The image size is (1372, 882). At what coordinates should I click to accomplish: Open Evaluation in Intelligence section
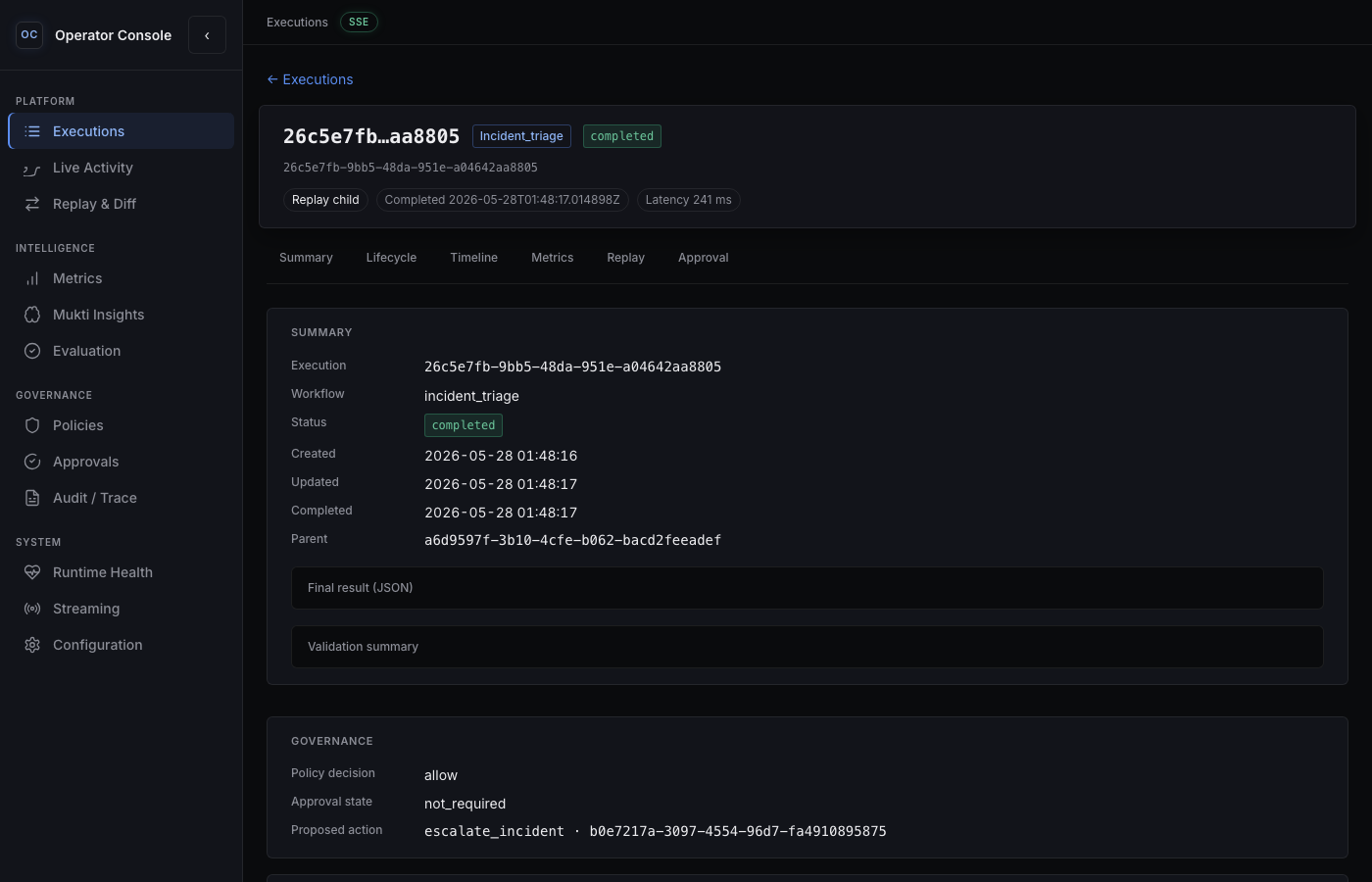tap(121, 351)
